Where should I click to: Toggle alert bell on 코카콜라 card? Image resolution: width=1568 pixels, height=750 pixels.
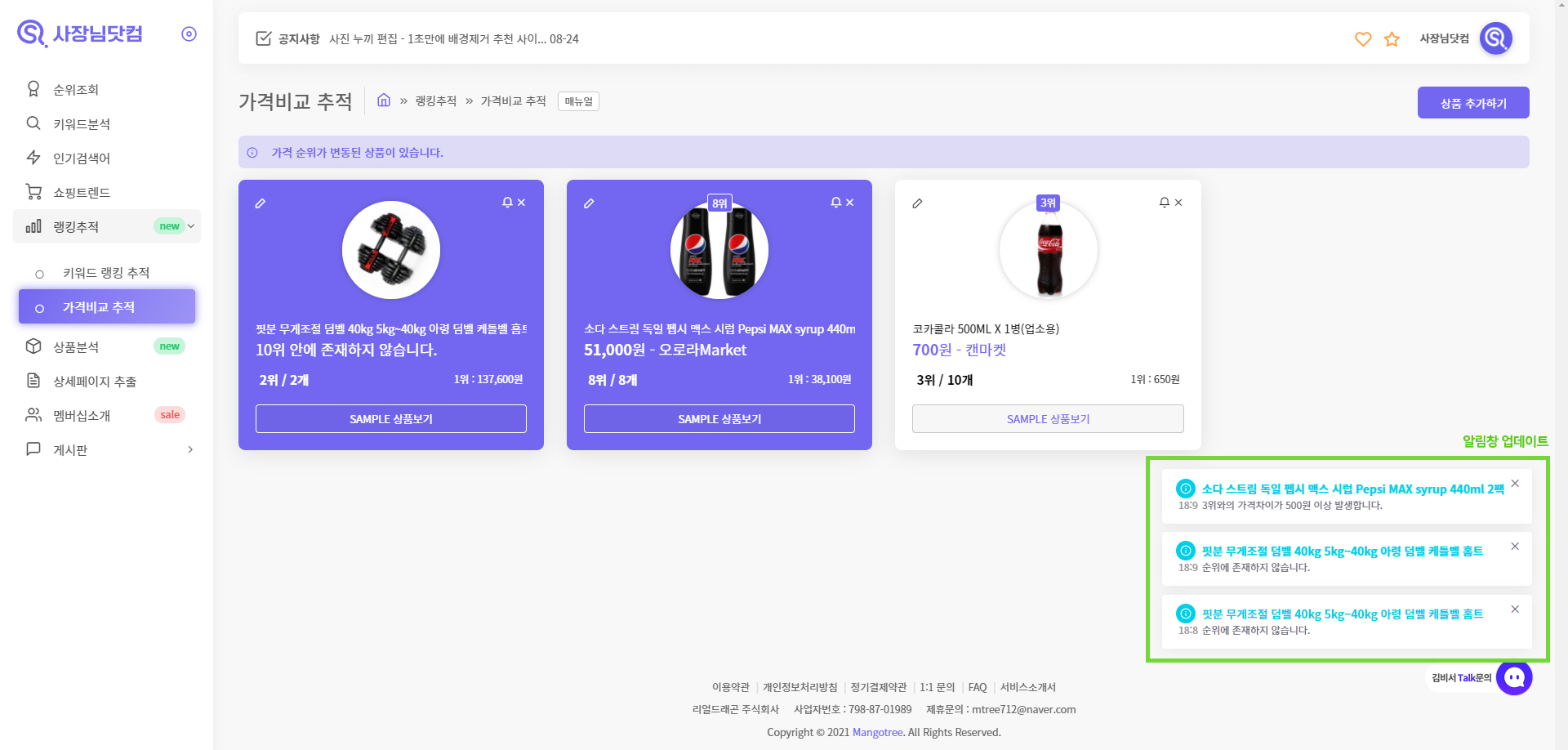(x=1164, y=202)
